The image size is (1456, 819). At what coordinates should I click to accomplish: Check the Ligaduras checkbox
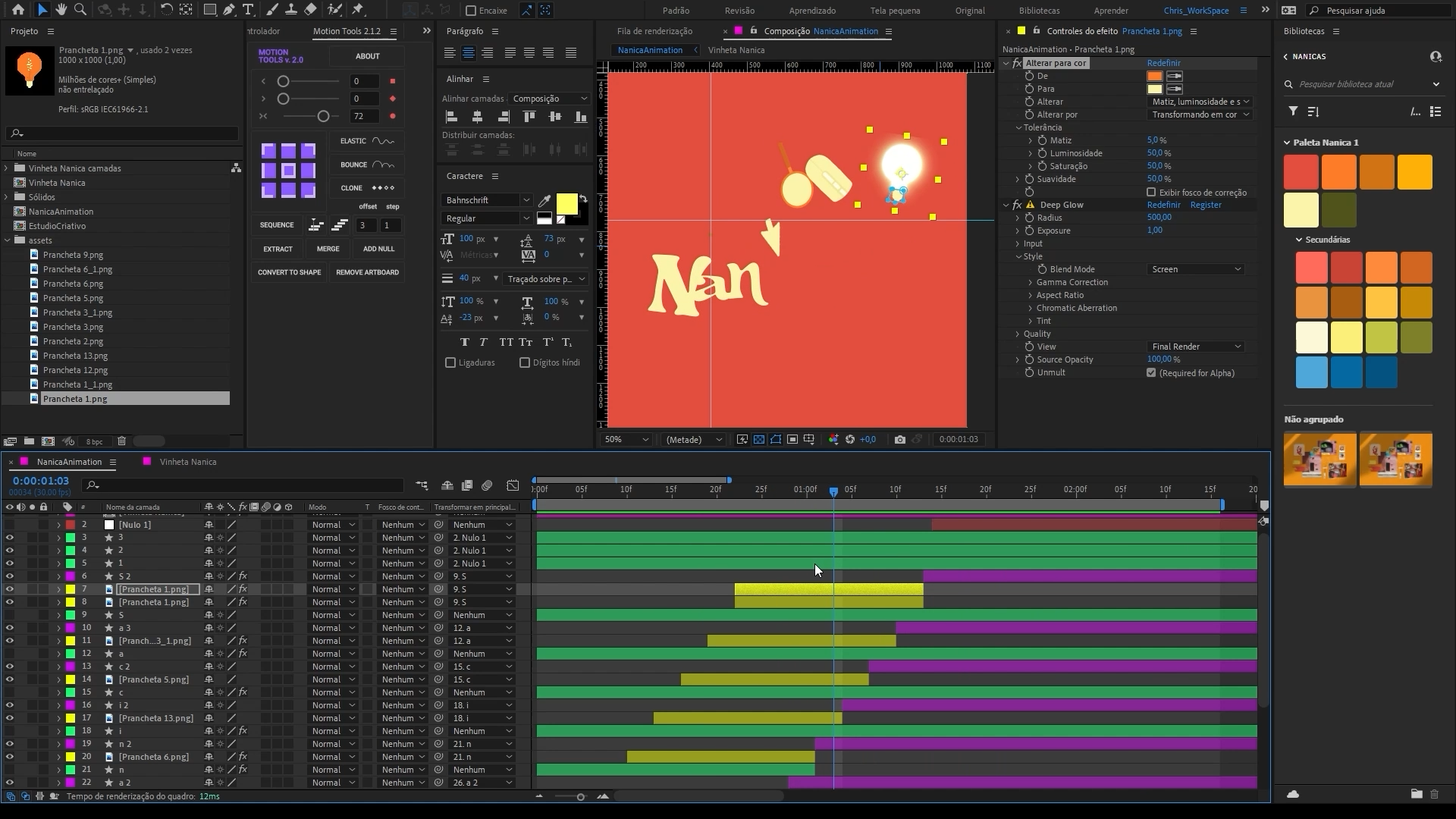[x=450, y=363]
